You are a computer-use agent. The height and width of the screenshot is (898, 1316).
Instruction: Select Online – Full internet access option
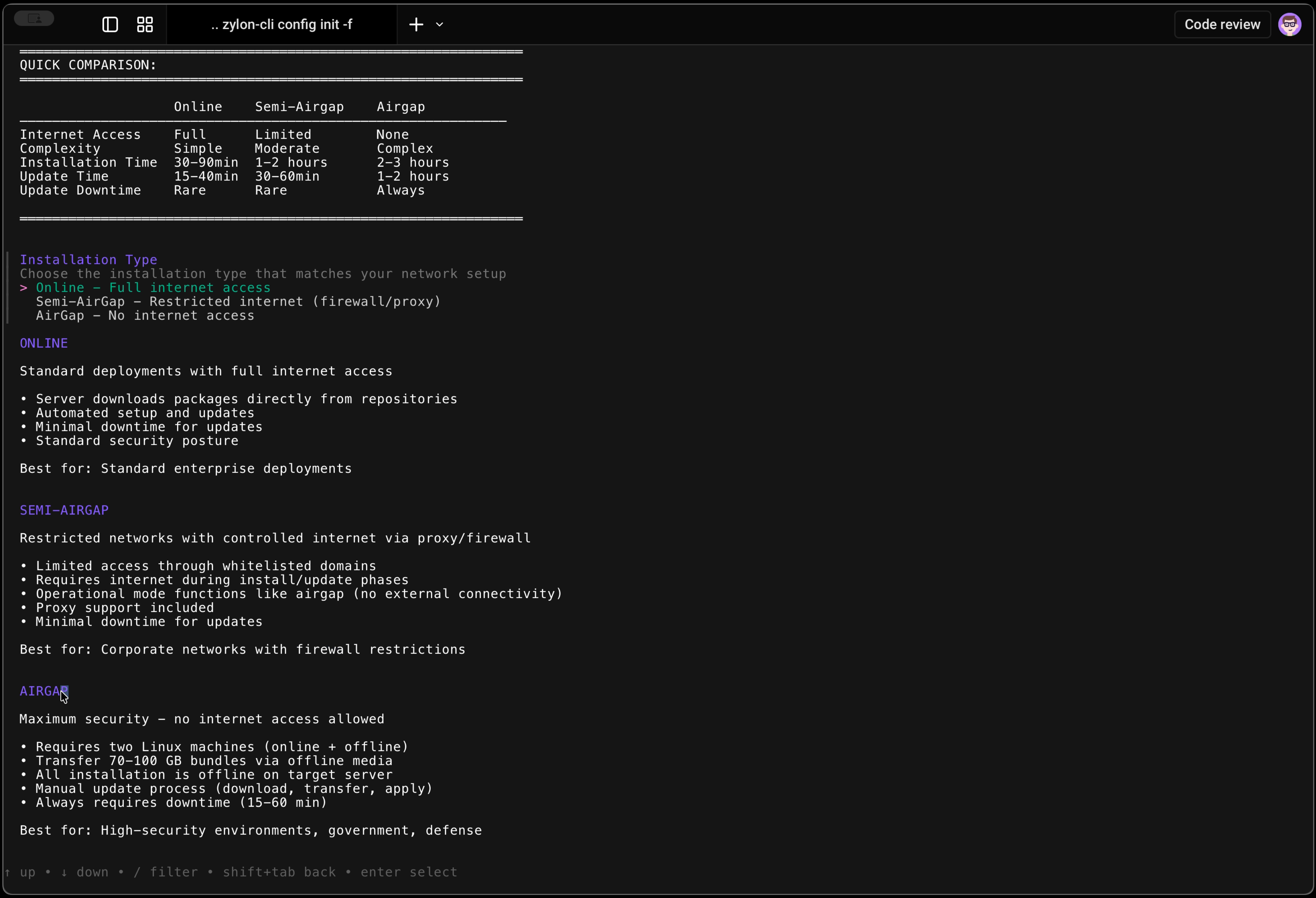pos(153,288)
